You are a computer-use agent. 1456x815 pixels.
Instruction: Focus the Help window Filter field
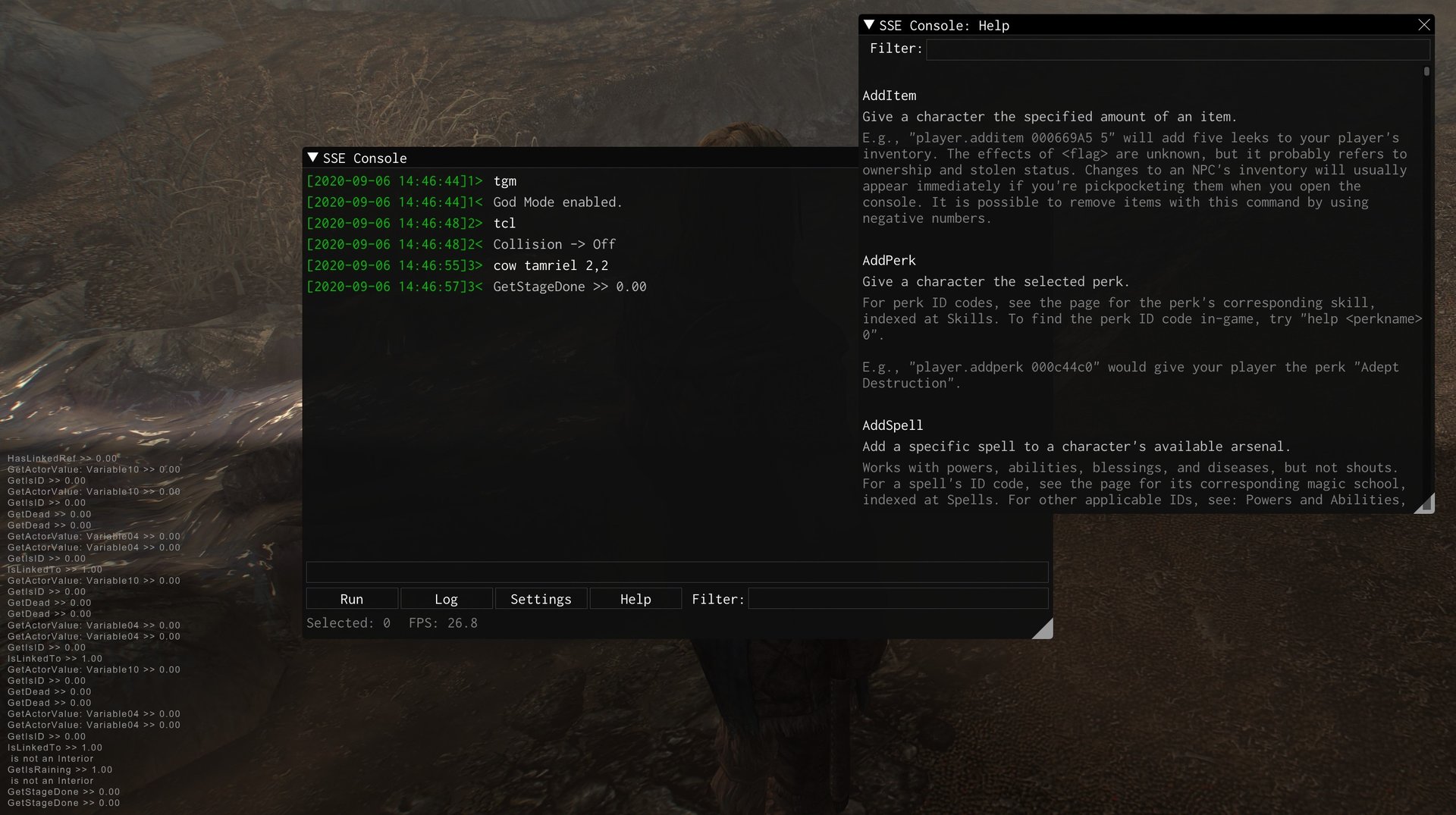1177,49
